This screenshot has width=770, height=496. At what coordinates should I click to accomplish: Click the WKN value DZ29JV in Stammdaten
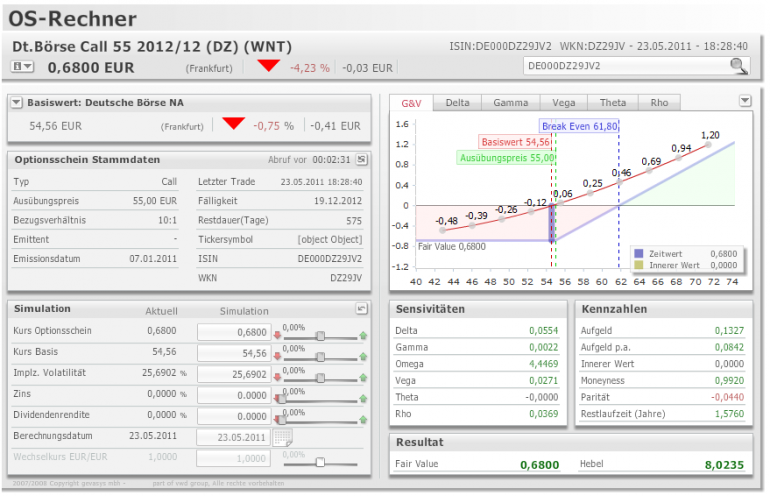[x=346, y=278]
